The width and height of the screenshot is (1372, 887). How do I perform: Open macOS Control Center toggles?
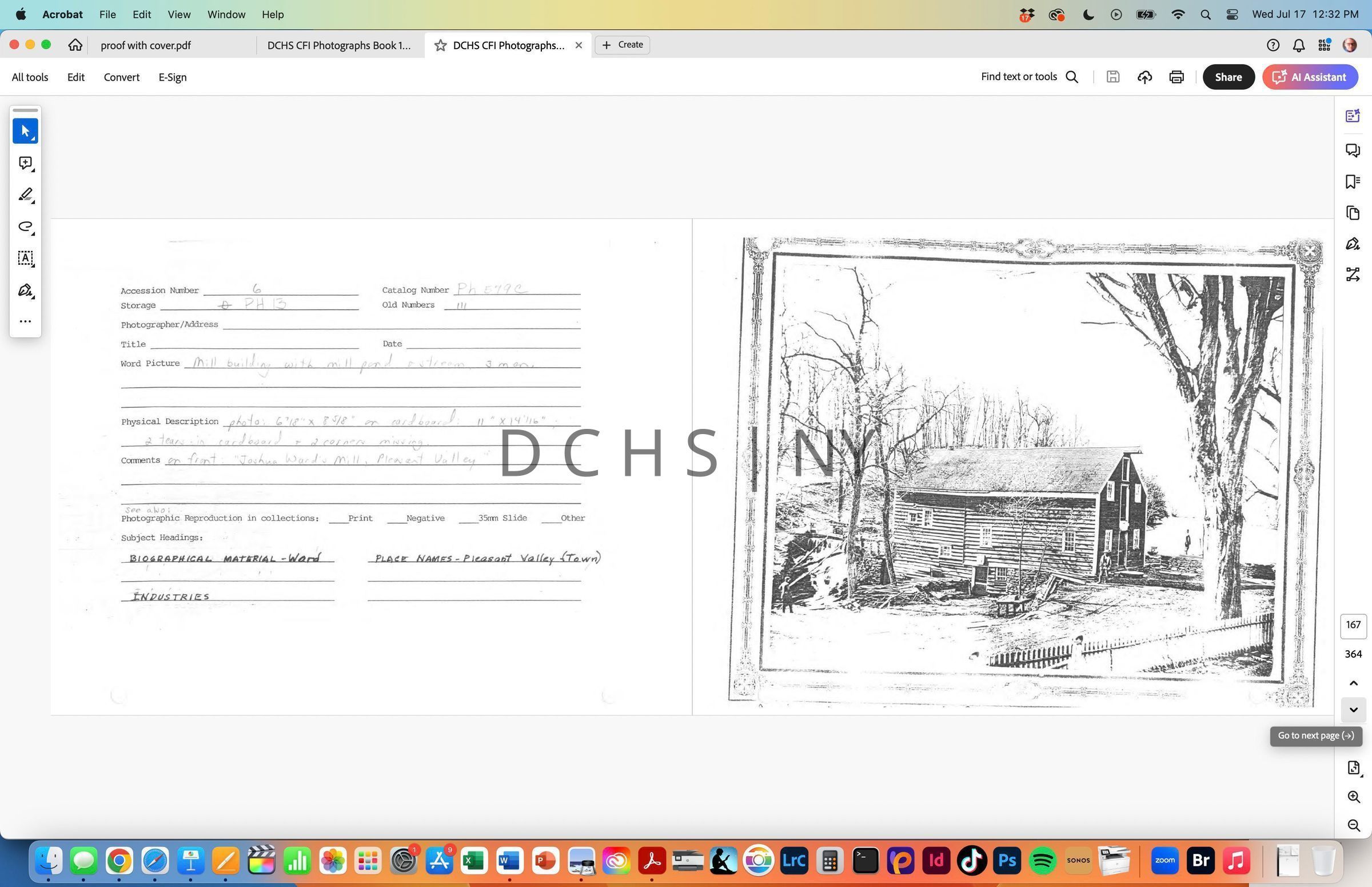click(1232, 14)
